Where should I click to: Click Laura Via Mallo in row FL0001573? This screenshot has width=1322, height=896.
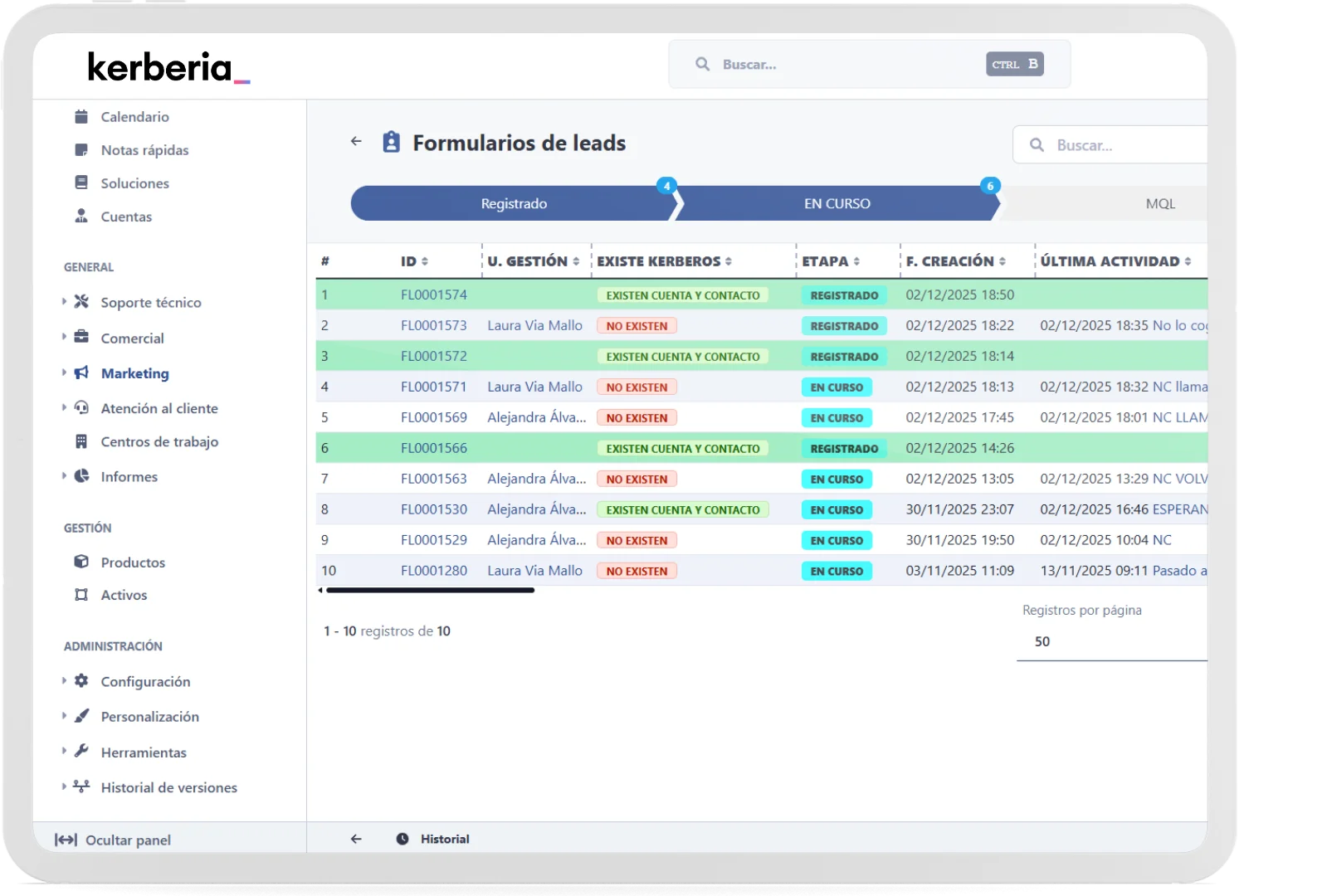tap(534, 325)
